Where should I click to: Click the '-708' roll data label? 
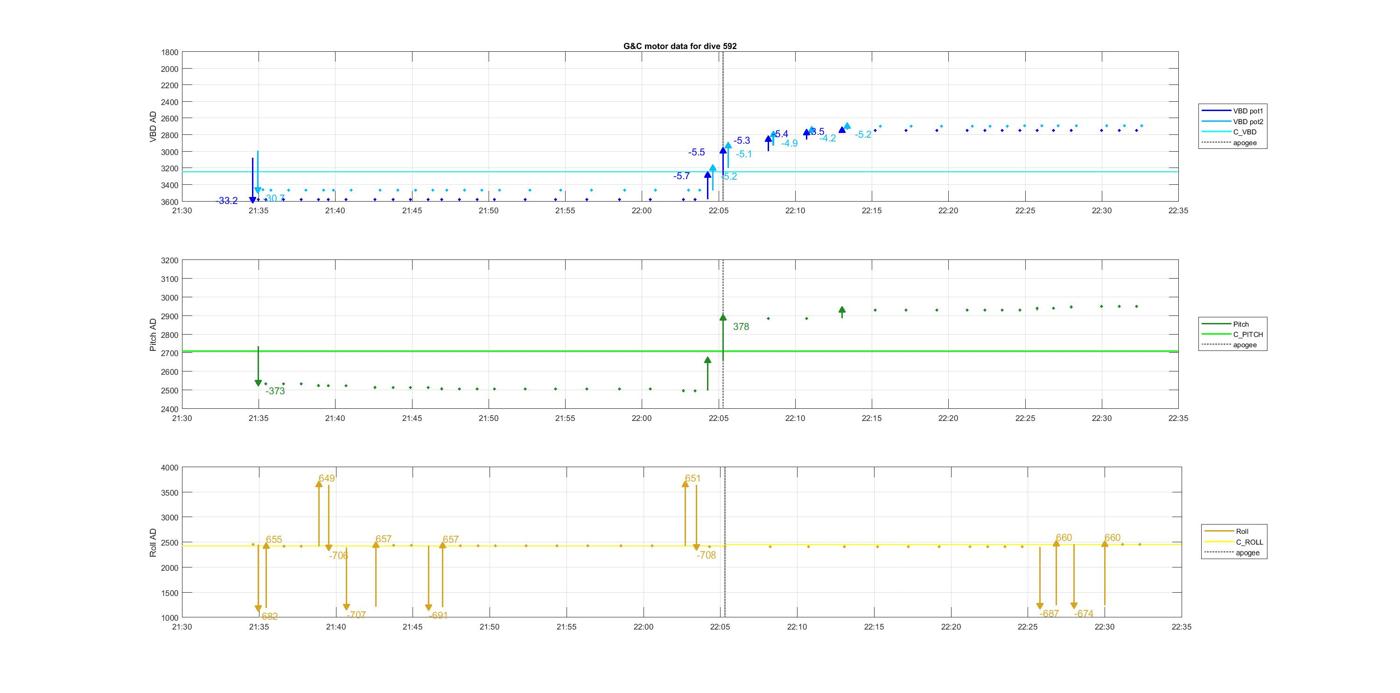click(707, 555)
